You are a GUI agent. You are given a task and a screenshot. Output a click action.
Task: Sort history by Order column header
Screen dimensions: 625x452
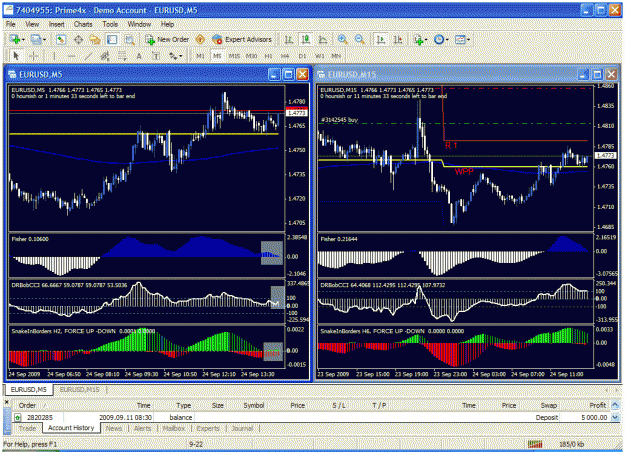[30, 405]
